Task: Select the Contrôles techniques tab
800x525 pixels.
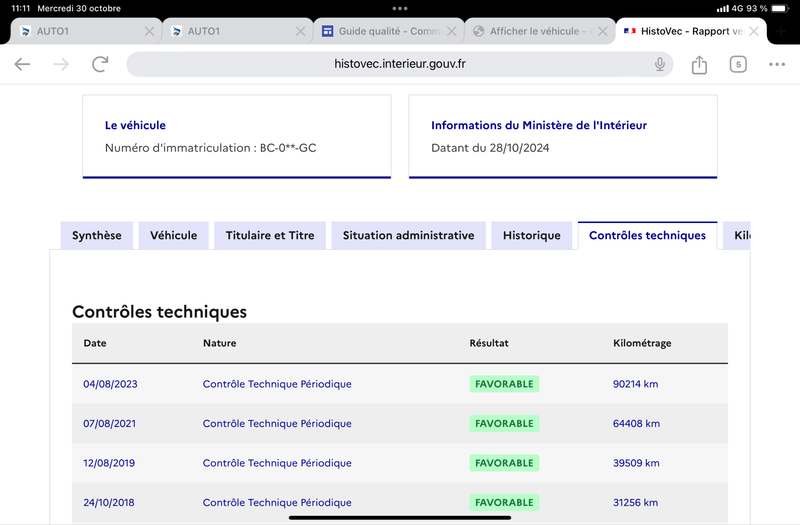Action: coord(647,236)
